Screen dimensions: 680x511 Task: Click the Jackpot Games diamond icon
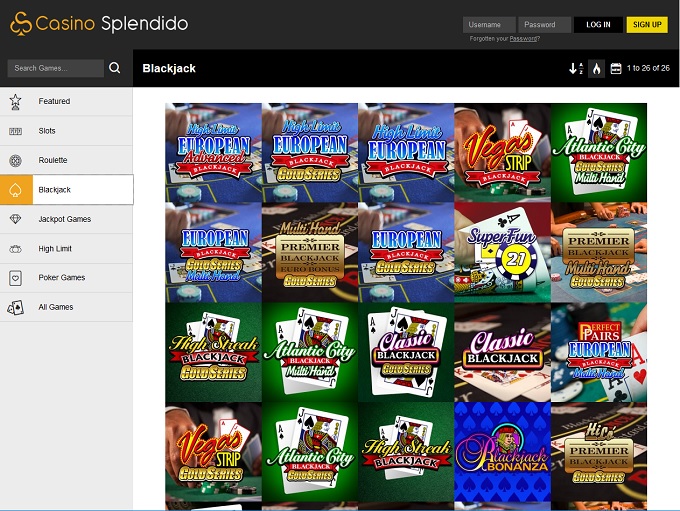16,219
